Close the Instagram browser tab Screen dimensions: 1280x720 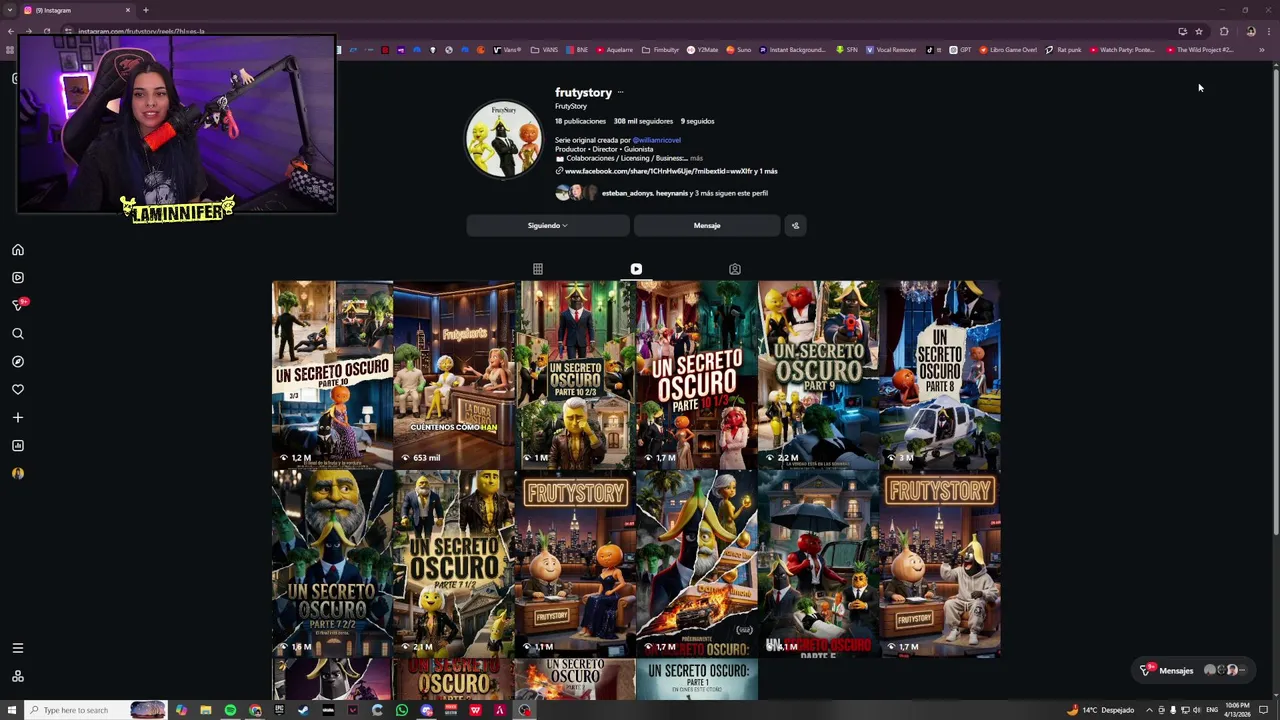coord(128,10)
